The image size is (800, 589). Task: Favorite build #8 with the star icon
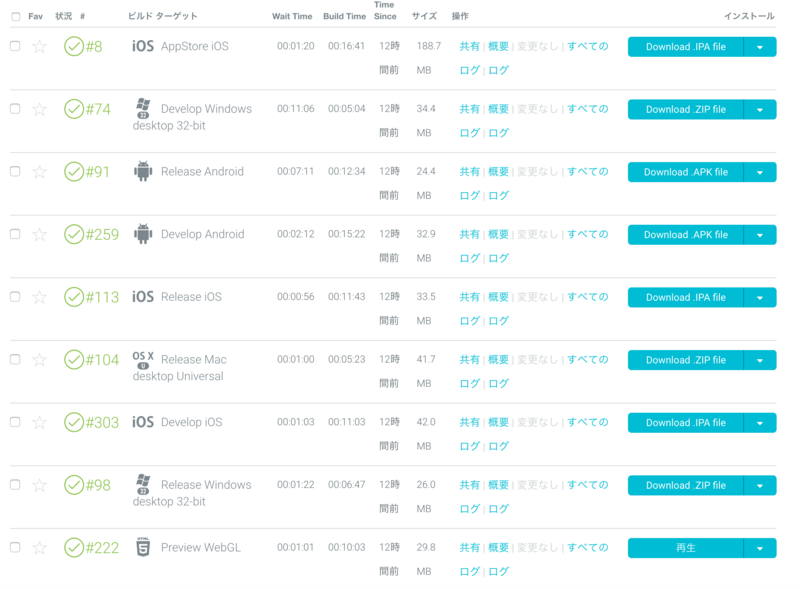pos(39,47)
